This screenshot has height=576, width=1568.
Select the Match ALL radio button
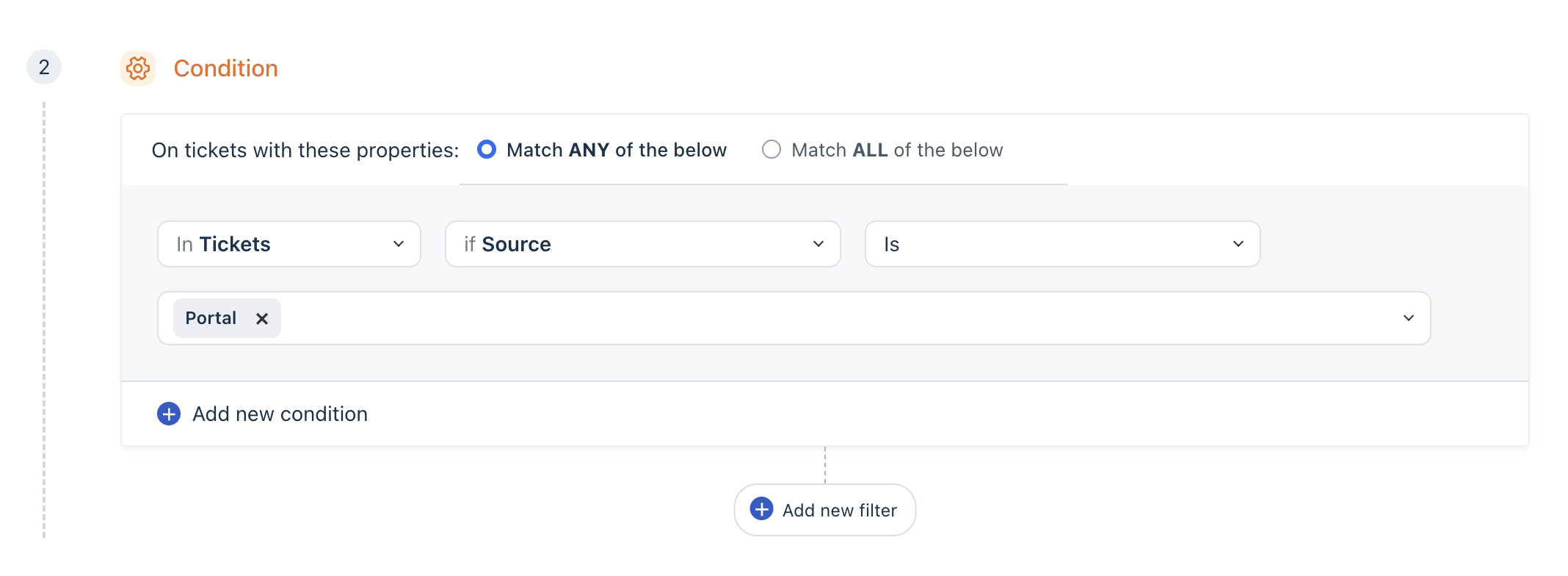click(772, 150)
